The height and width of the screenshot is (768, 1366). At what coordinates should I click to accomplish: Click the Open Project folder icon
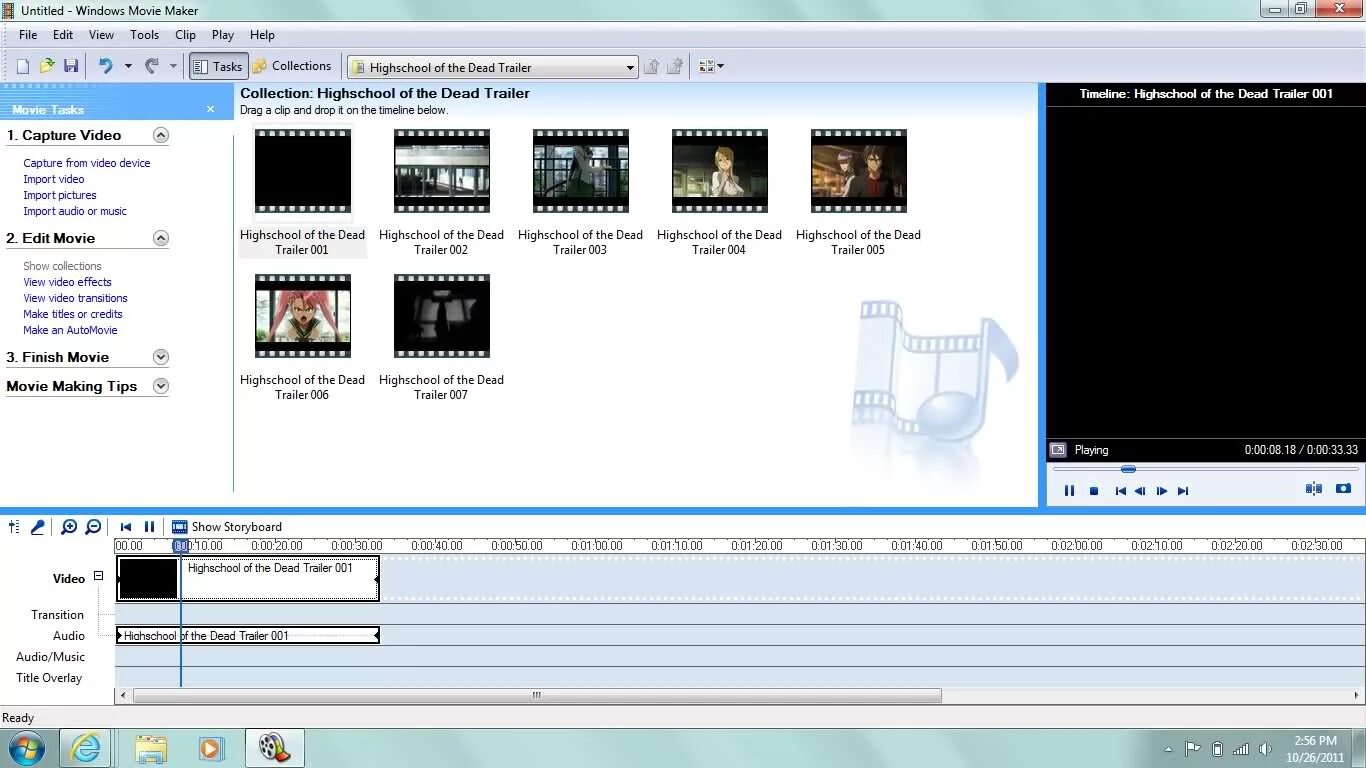coord(47,66)
